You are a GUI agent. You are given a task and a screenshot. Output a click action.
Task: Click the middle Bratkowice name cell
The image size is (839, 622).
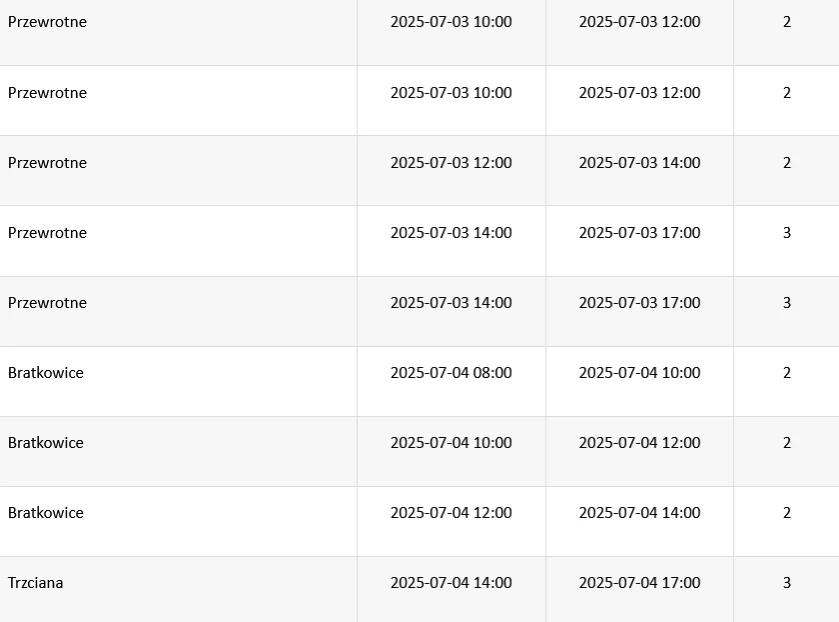click(46, 443)
